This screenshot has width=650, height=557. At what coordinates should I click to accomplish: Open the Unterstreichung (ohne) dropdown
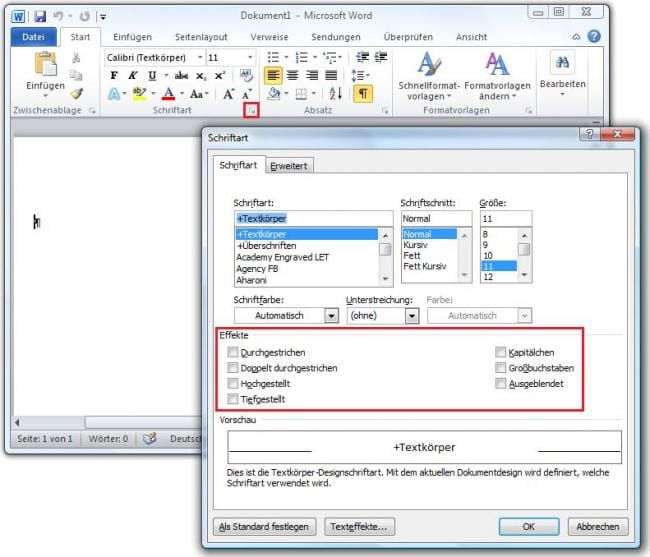(x=411, y=316)
